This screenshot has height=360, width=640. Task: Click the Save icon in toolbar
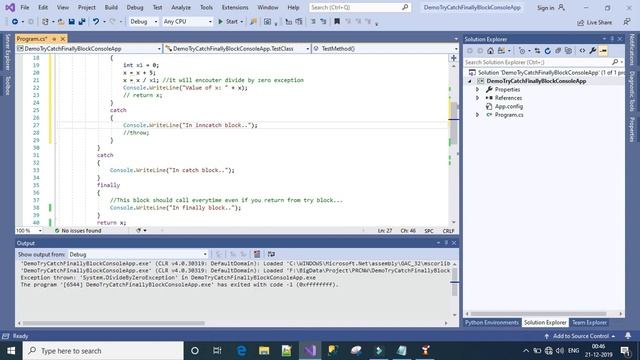click(x=71, y=22)
